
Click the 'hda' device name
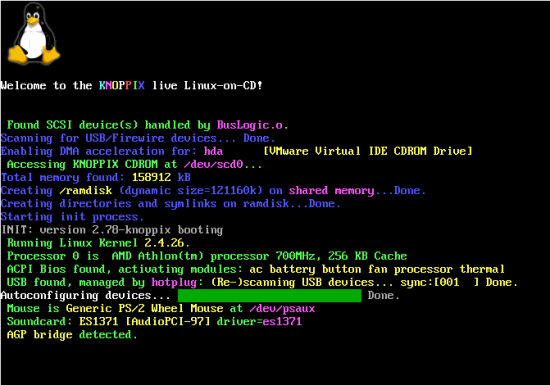click(x=213, y=151)
